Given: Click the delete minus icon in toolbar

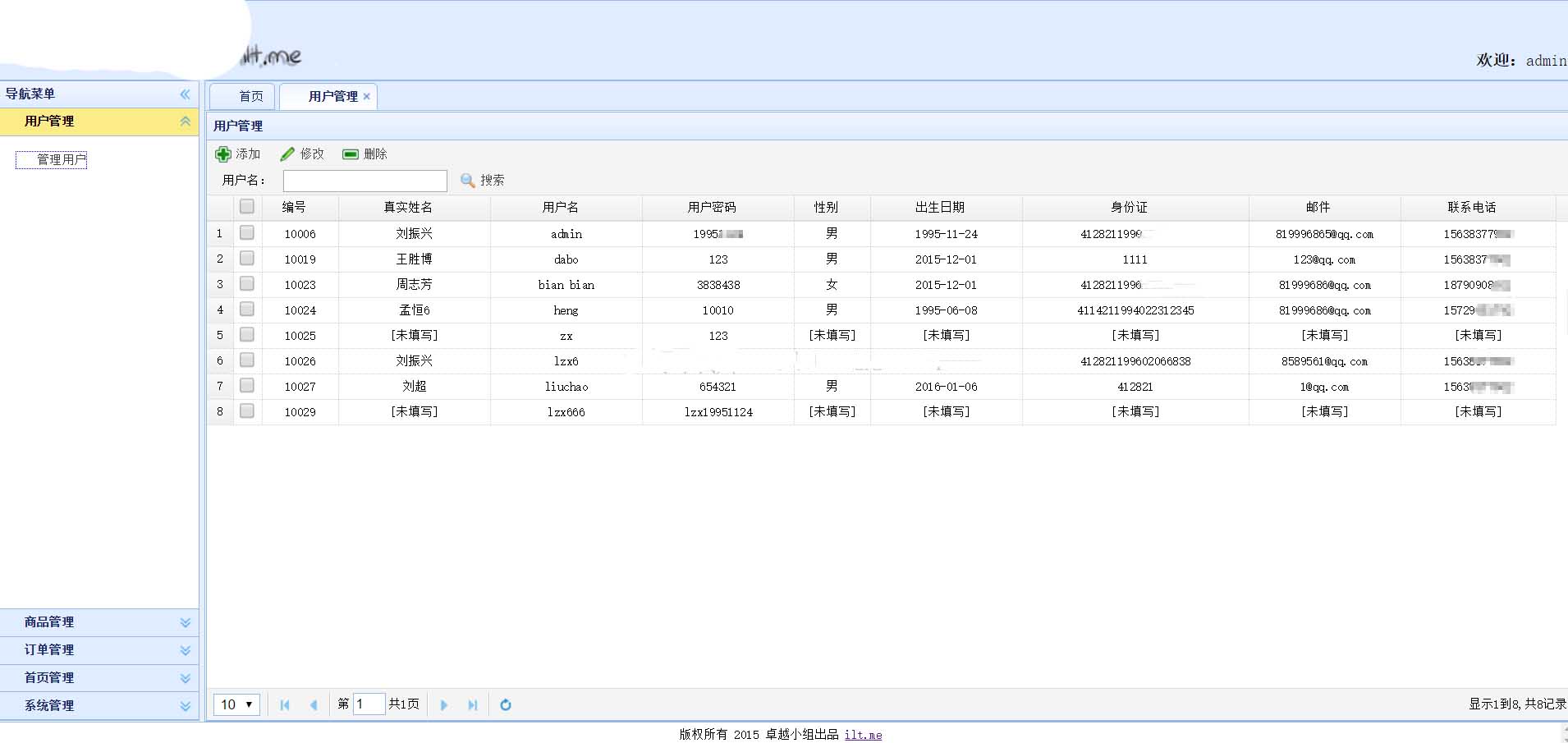Looking at the screenshot, I should 351,154.
